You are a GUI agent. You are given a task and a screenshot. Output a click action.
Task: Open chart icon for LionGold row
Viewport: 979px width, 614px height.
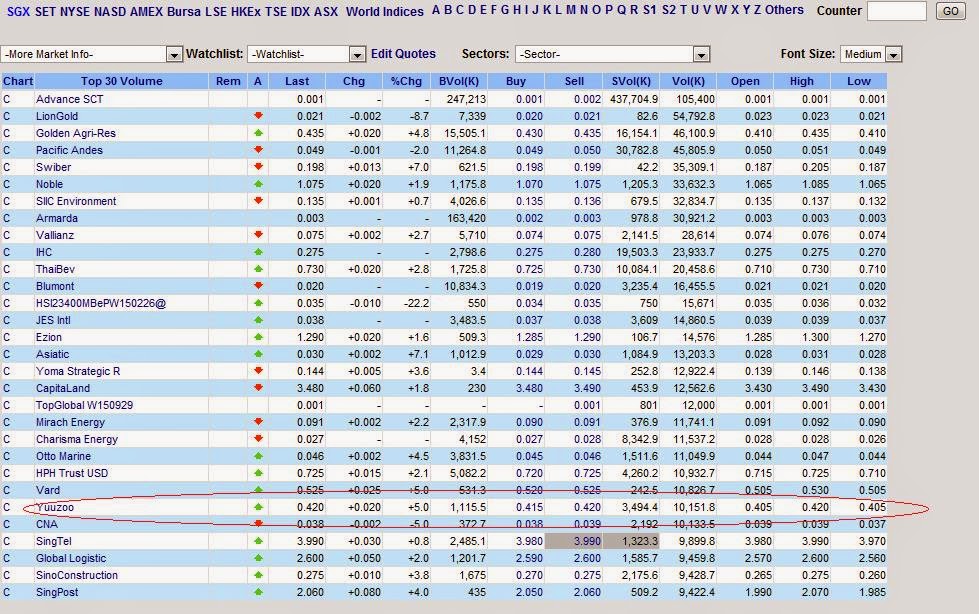pyautogui.click(x=7, y=116)
